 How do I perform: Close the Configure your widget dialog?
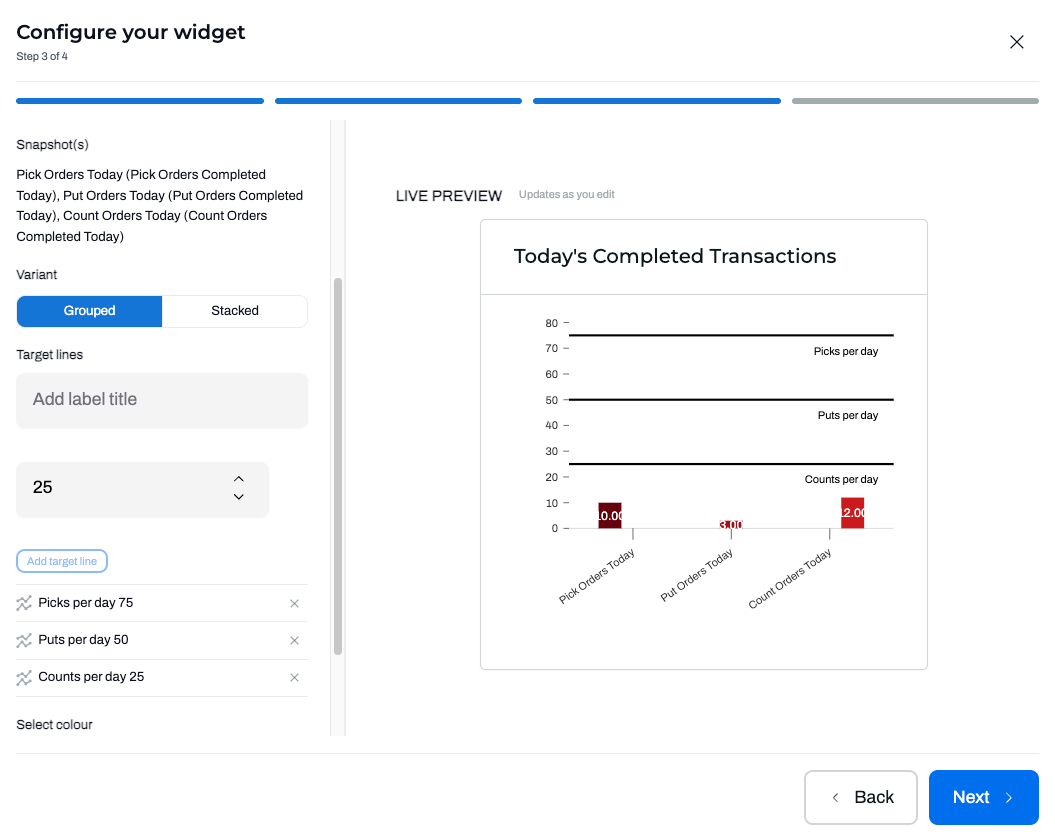[x=1016, y=42]
